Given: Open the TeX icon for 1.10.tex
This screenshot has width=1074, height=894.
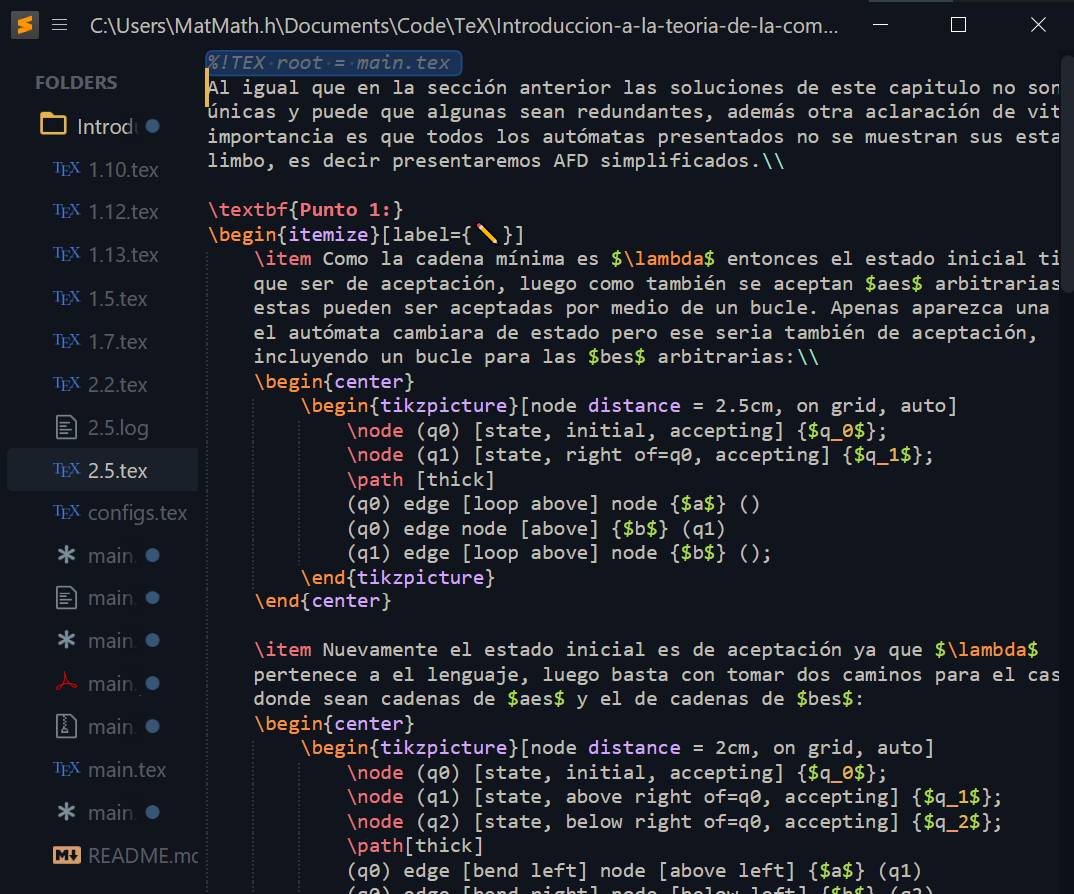Looking at the screenshot, I should point(66,169).
